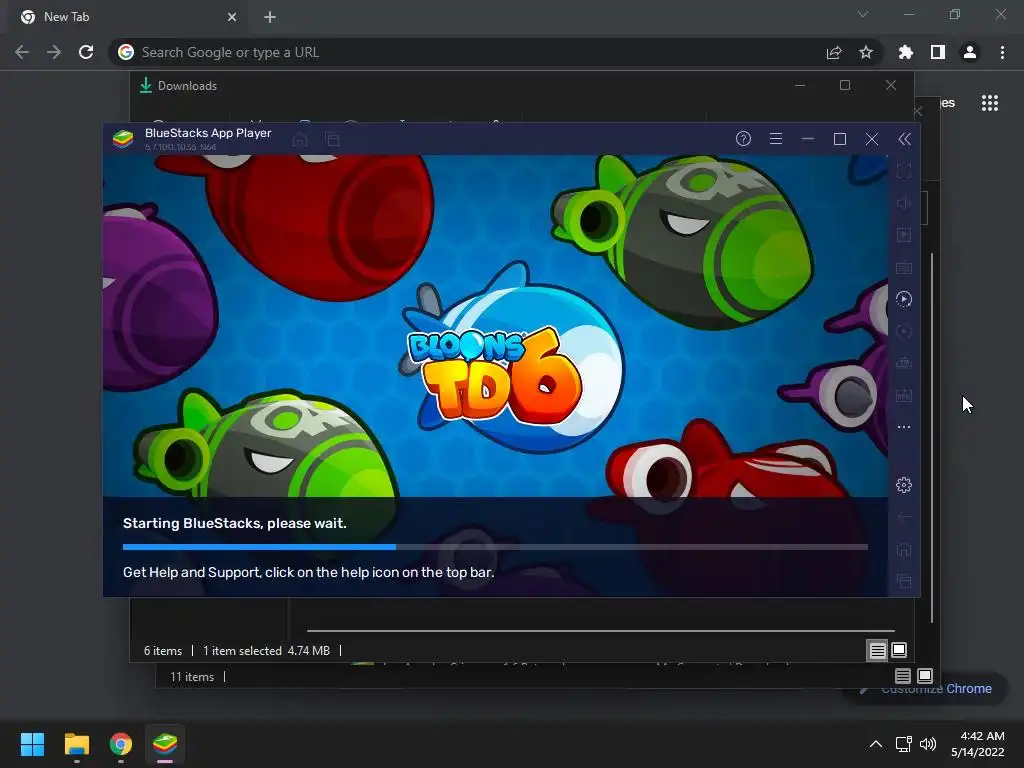Click the APK install icon in BlueStacks sidebar
The height and width of the screenshot is (768, 1024).
pyautogui.click(x=904, y=395)
